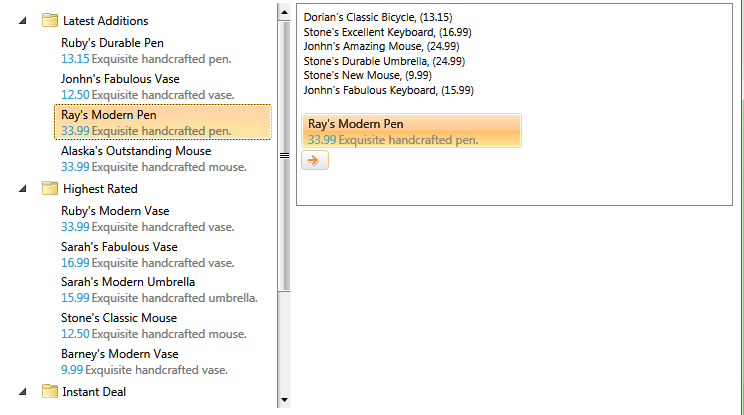Select the Latest Additions tree node
Image resolution: width=744 pixels, height=415 pixels.
coord(105,21)
